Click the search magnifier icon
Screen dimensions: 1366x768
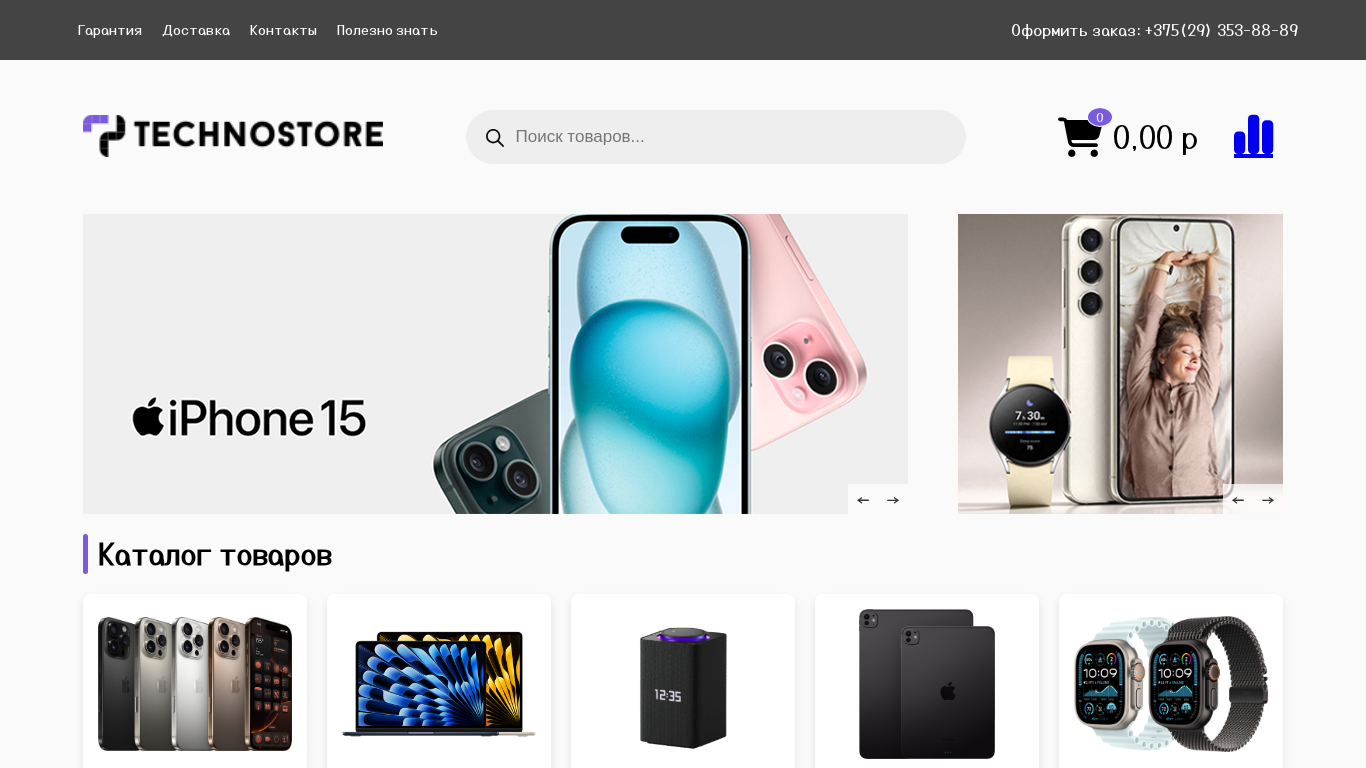tap(494, 137)
